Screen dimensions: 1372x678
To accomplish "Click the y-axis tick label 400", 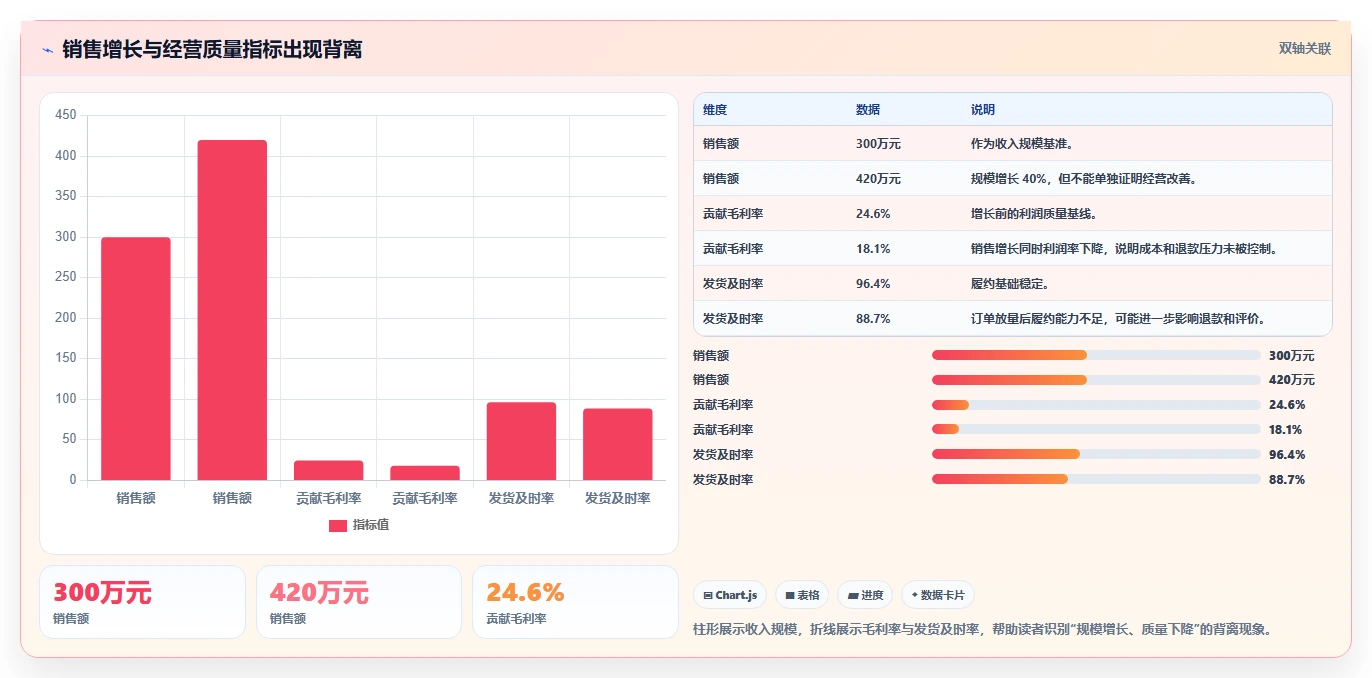I will (x=66, y=156).
